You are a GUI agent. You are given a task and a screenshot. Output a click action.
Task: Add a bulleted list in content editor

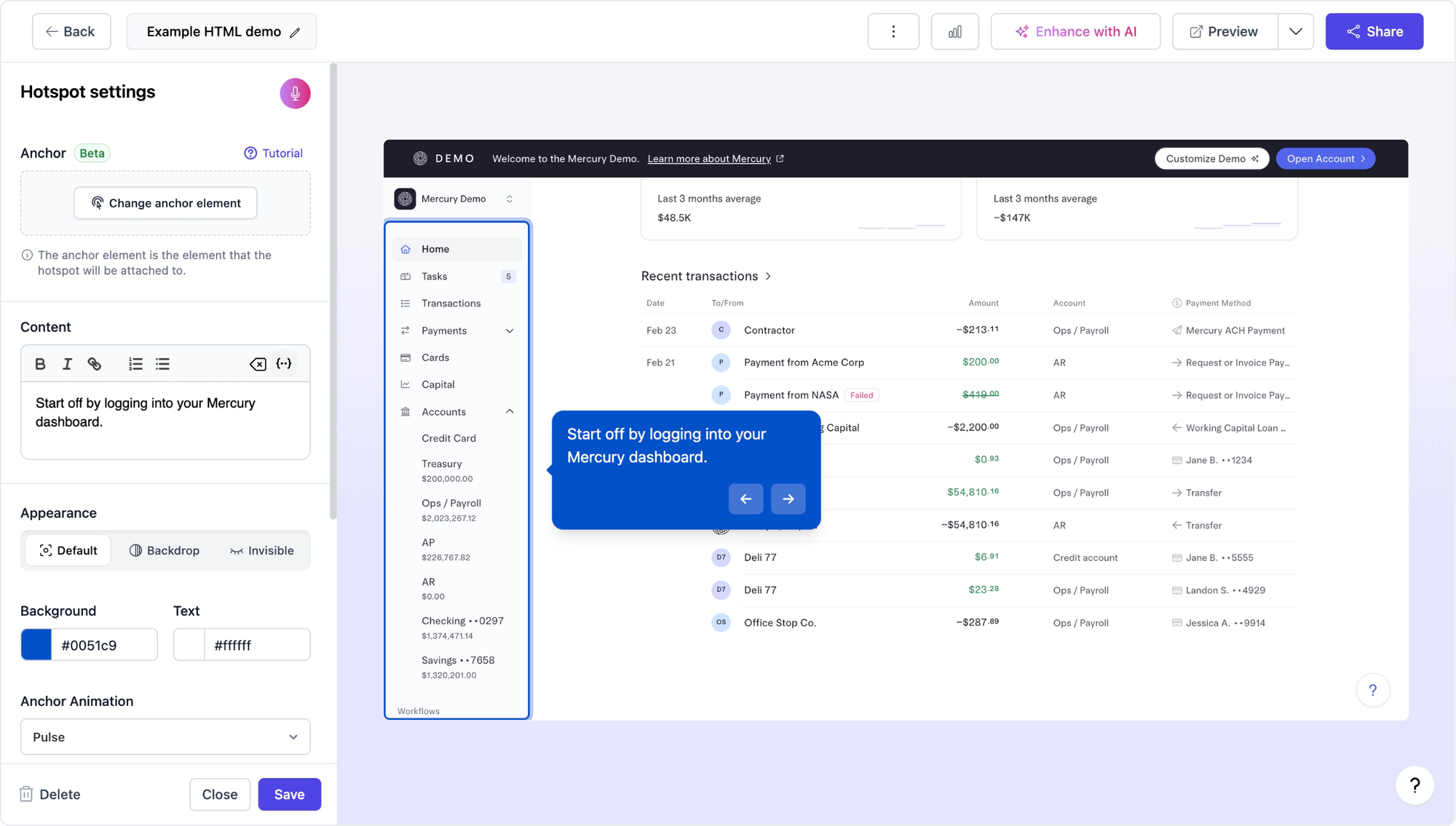162,364
